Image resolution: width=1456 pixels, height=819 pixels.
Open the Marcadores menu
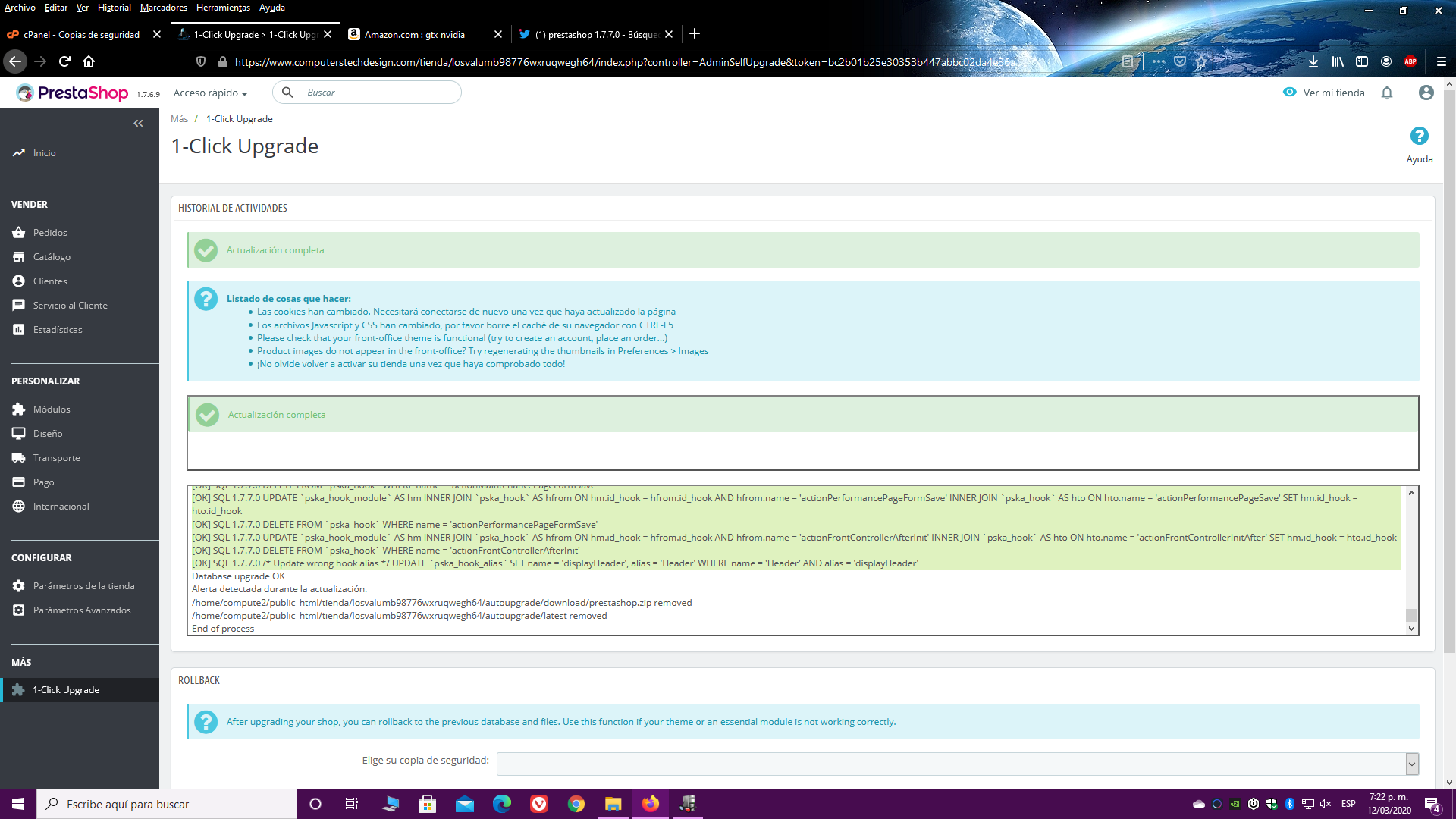(x=163, y=8)
